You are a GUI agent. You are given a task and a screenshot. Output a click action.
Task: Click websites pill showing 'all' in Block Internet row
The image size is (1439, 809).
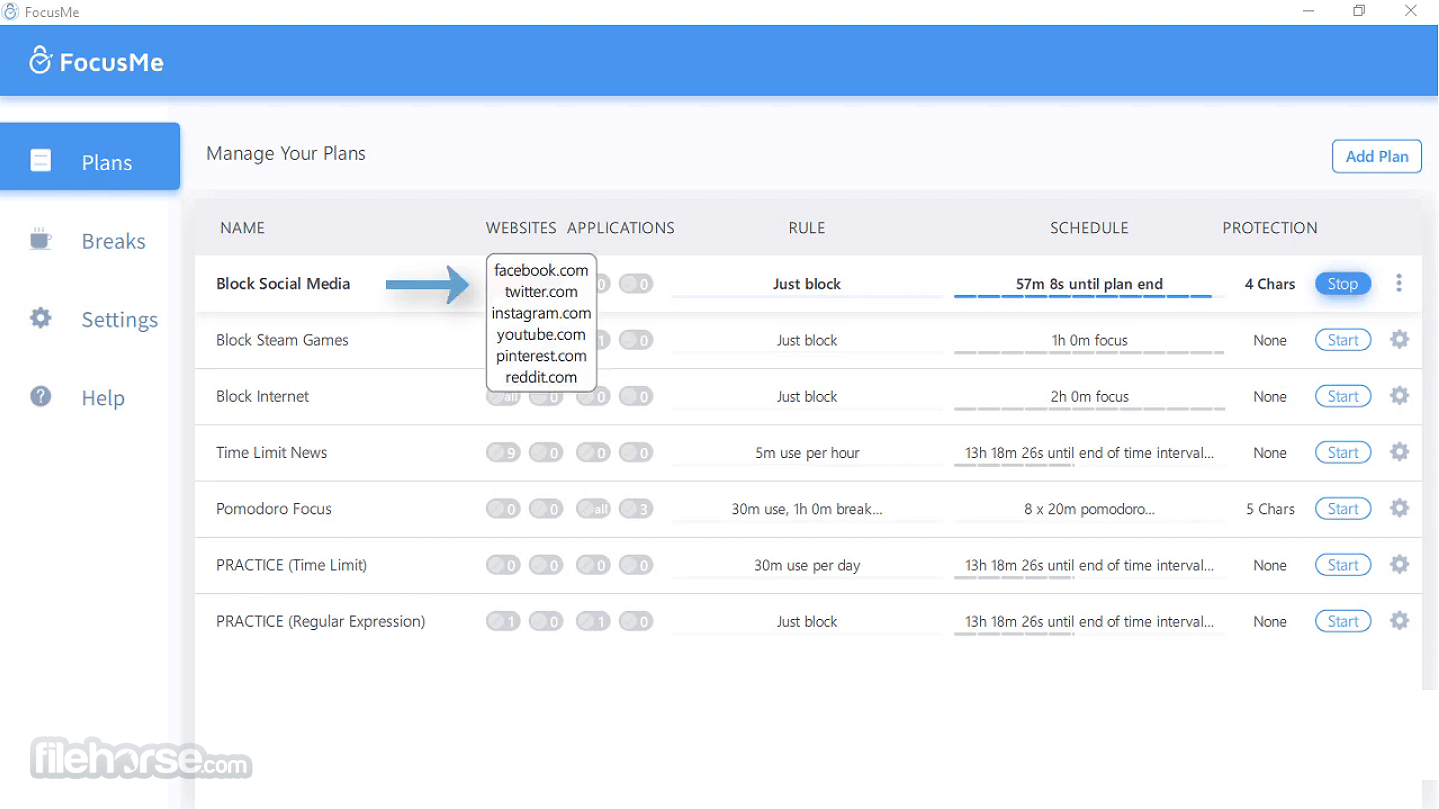[x=503, y=397]
